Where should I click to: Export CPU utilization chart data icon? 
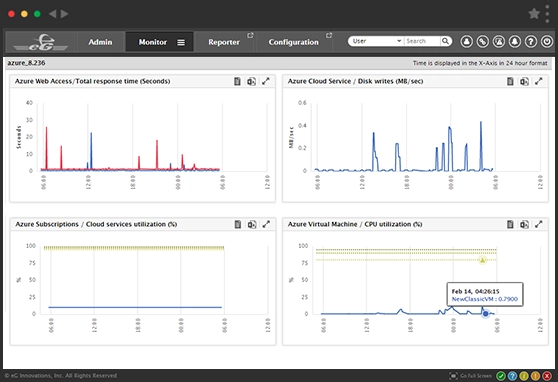(x=524, y=224)
